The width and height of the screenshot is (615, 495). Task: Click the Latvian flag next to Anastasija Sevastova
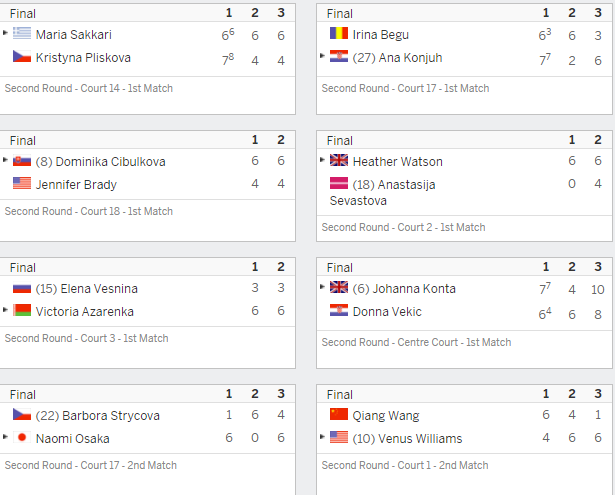[339, 183]
